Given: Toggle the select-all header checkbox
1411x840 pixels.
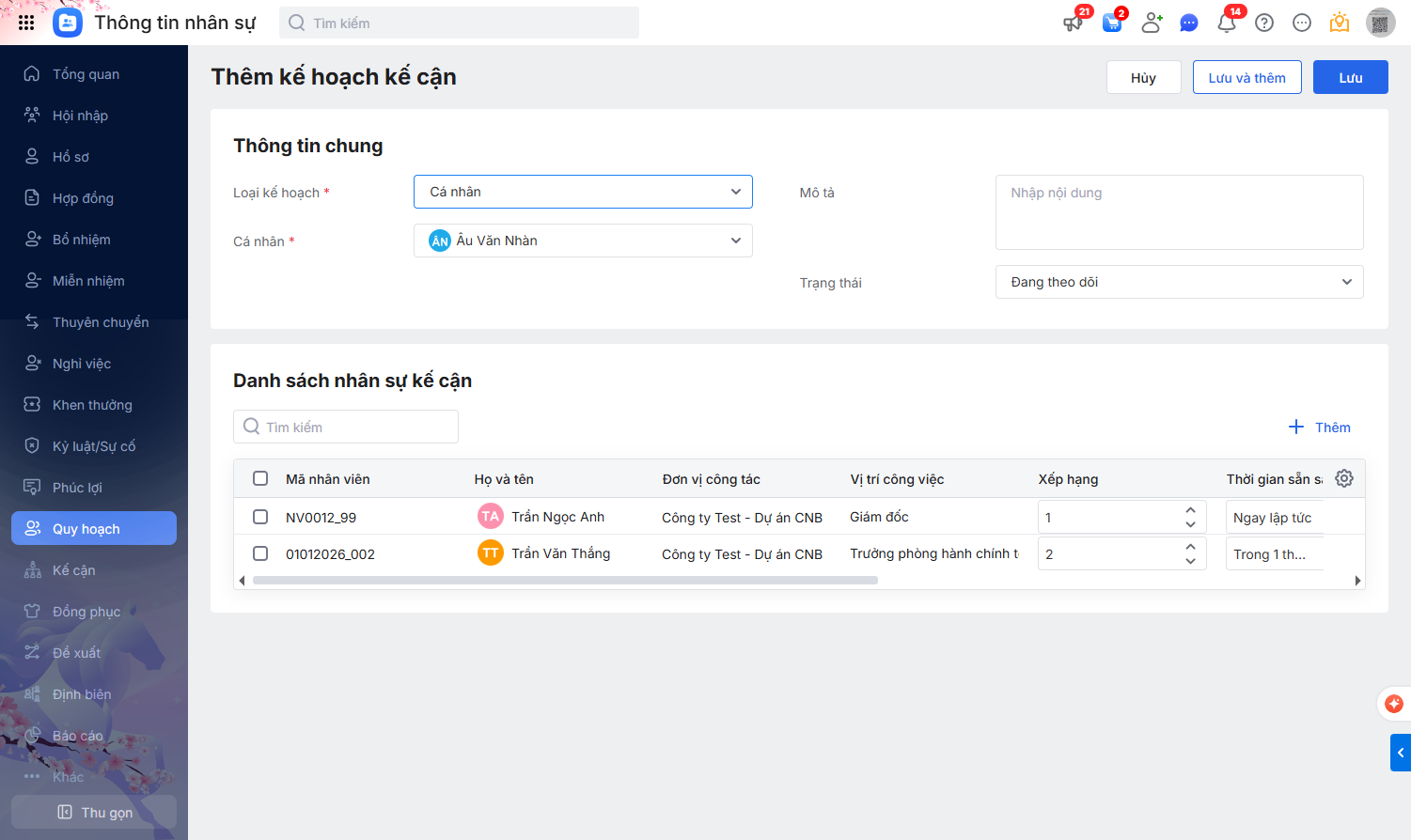Looking at the screenshot, I should click(x=260, y=478).
